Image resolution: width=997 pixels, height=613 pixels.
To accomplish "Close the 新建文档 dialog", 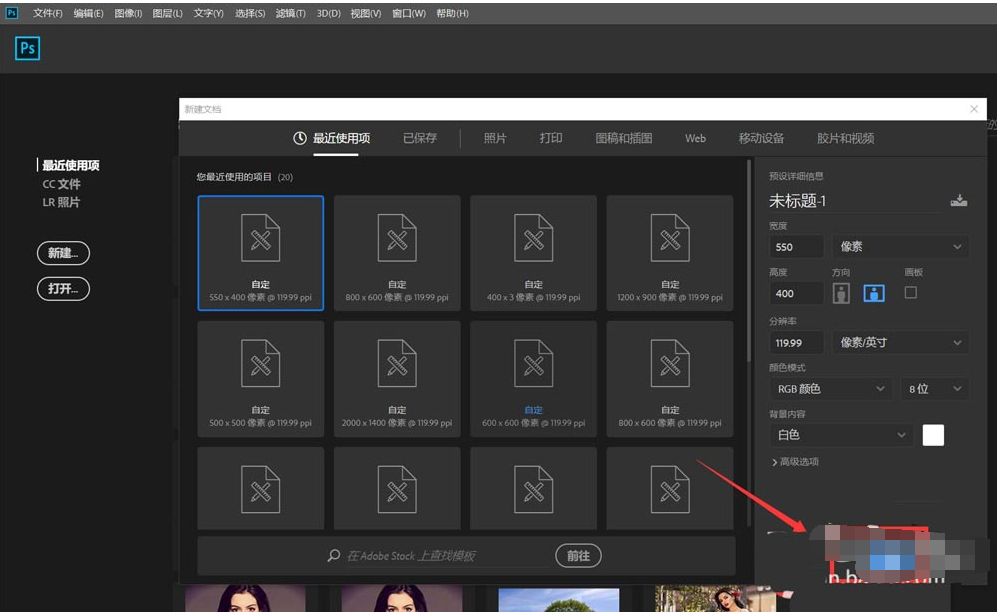I will point(975,109).
